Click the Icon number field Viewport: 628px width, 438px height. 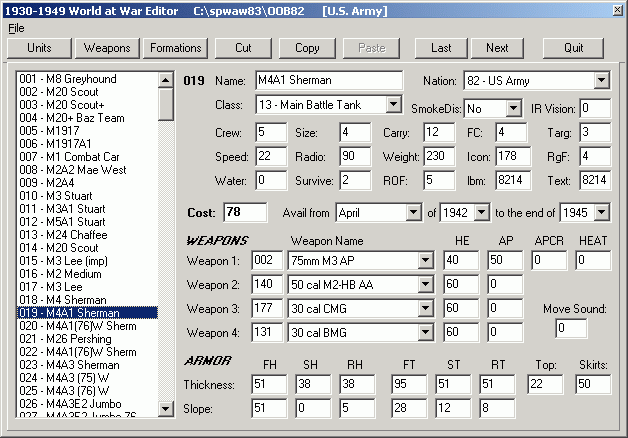513,157
